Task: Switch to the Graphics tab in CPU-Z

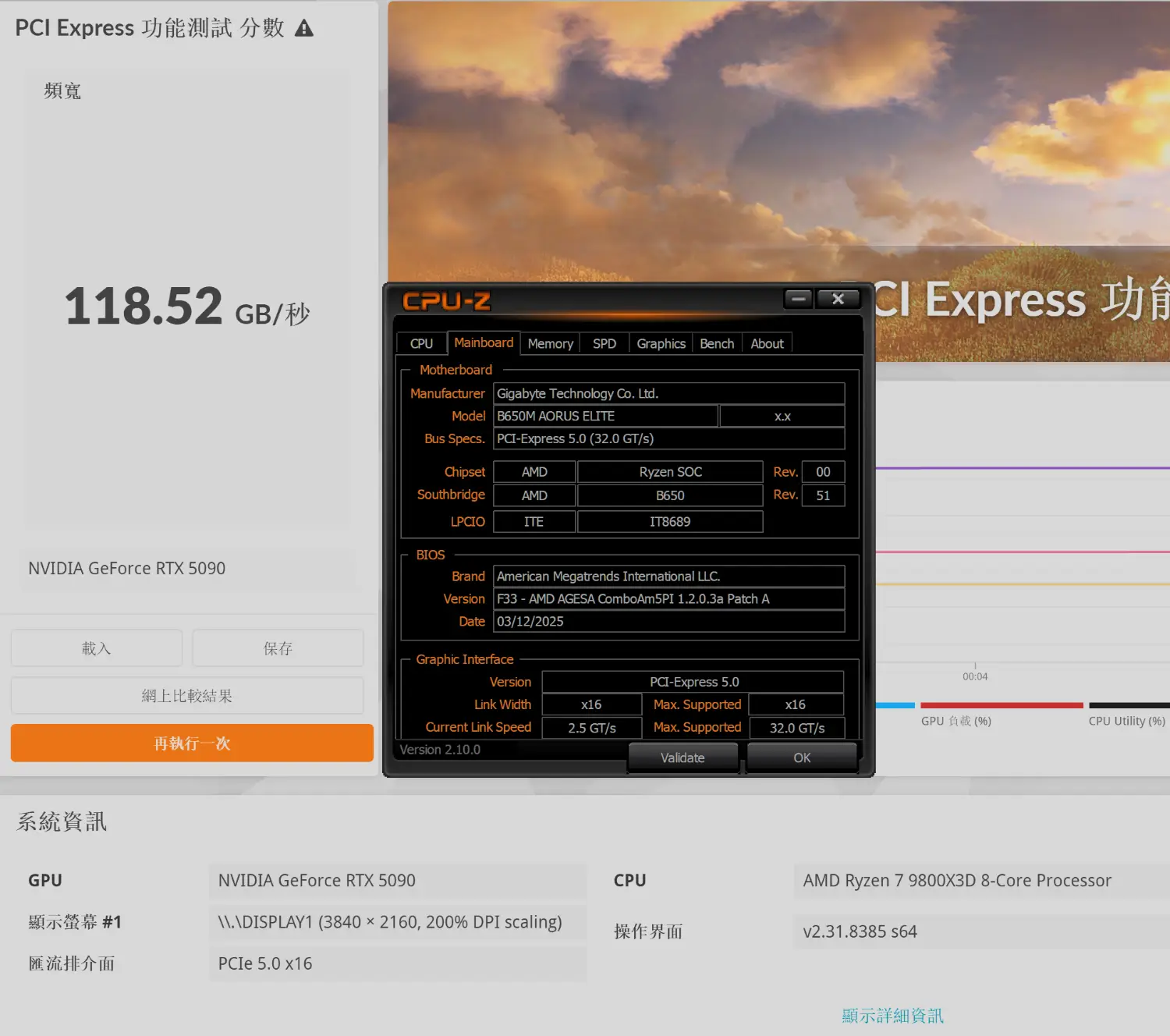Action: point(661,343)
